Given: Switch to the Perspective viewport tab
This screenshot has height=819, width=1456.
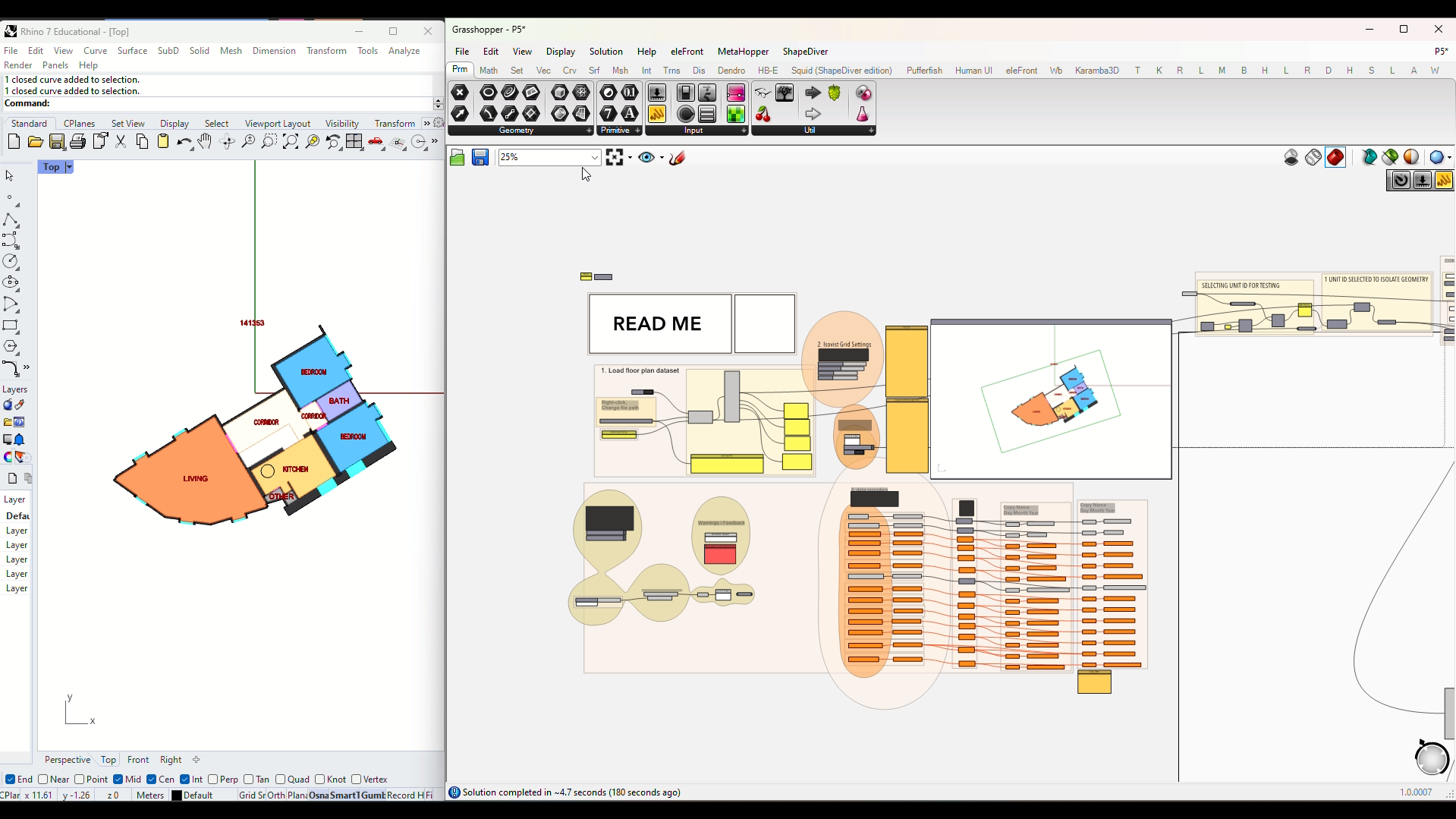Looking at the screenshot, I should (x=67, y=760).
